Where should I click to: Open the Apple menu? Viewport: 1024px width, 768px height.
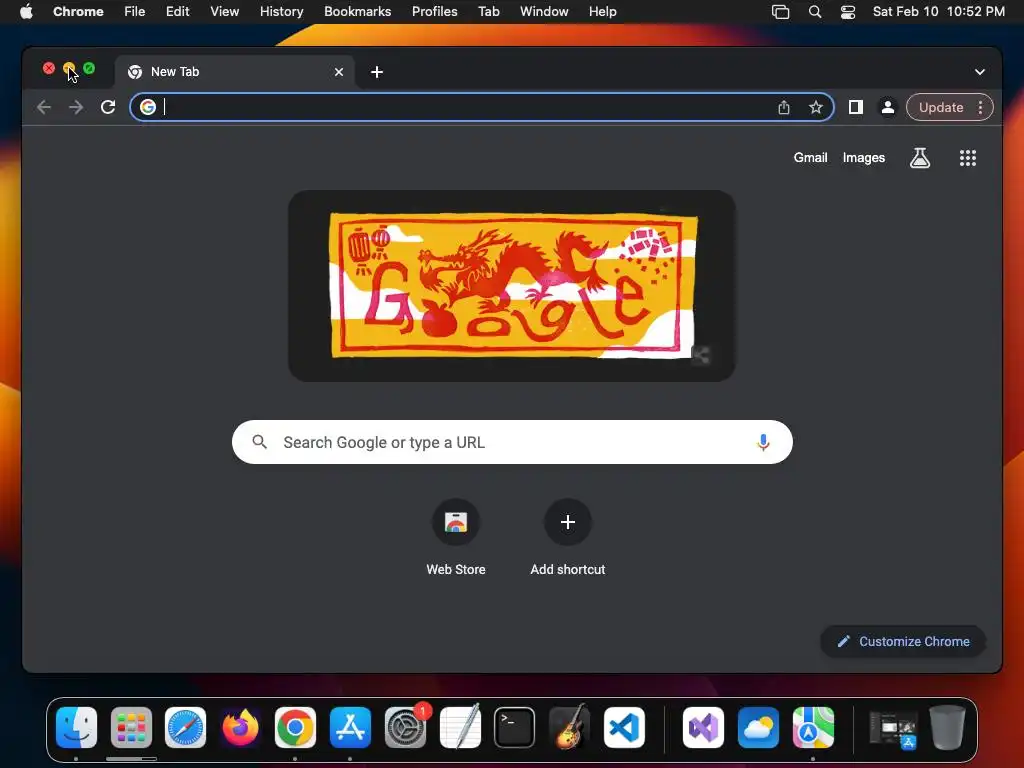pos(26,11)
